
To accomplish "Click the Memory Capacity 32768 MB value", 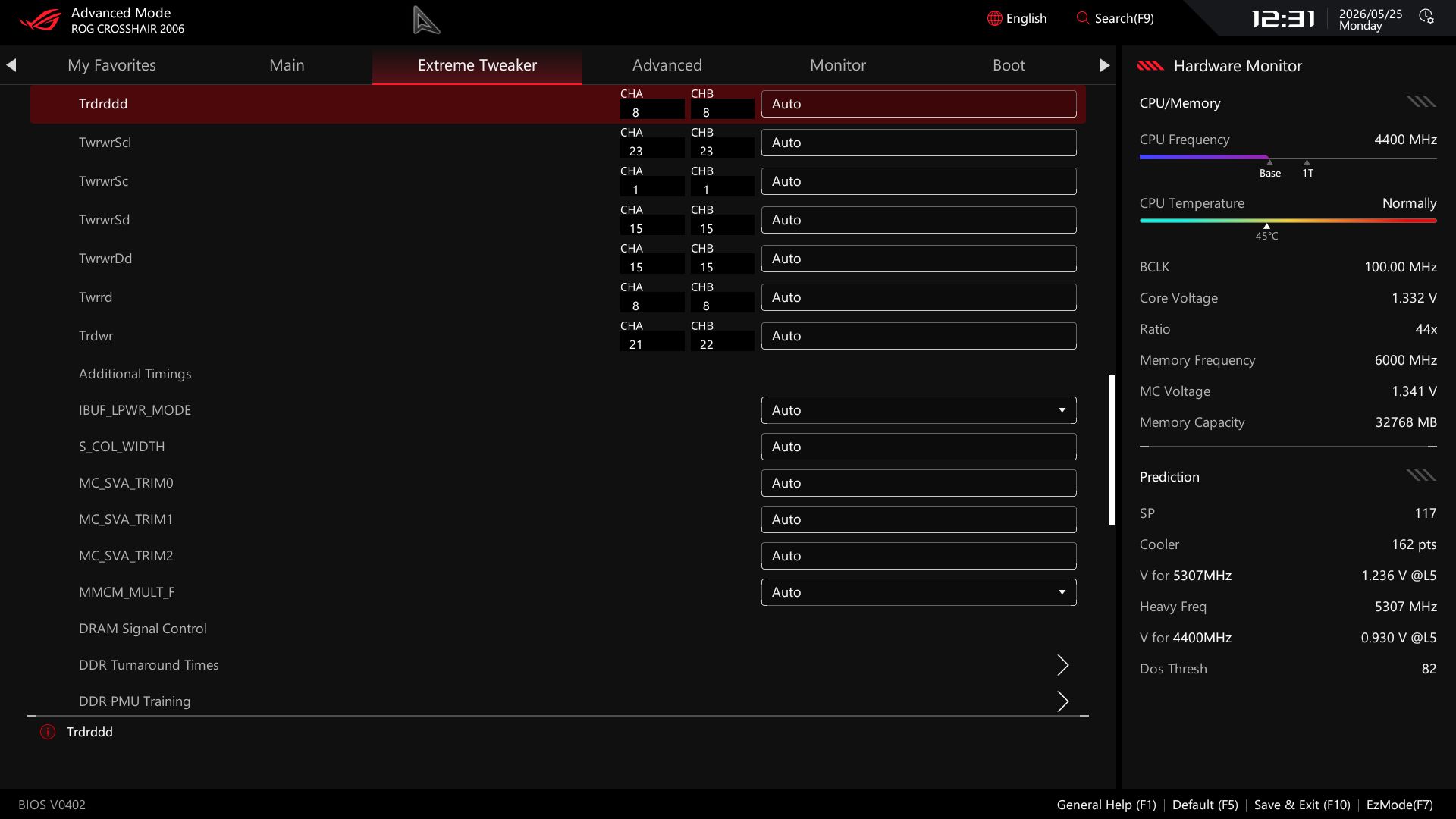I will (x=1406, y=422).
